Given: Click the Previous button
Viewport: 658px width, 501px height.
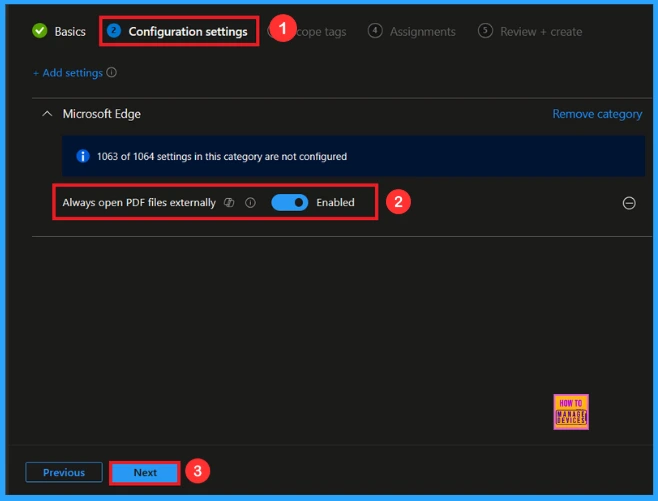Looking at the screenshot, I should tap(64, 472).
